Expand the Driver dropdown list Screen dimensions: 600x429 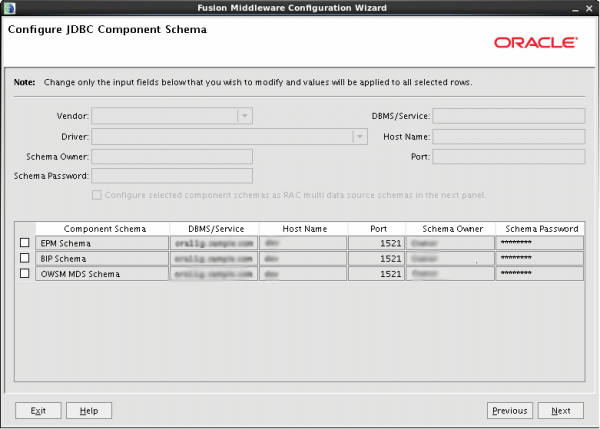pyautogui.click(x=360, y=136)
